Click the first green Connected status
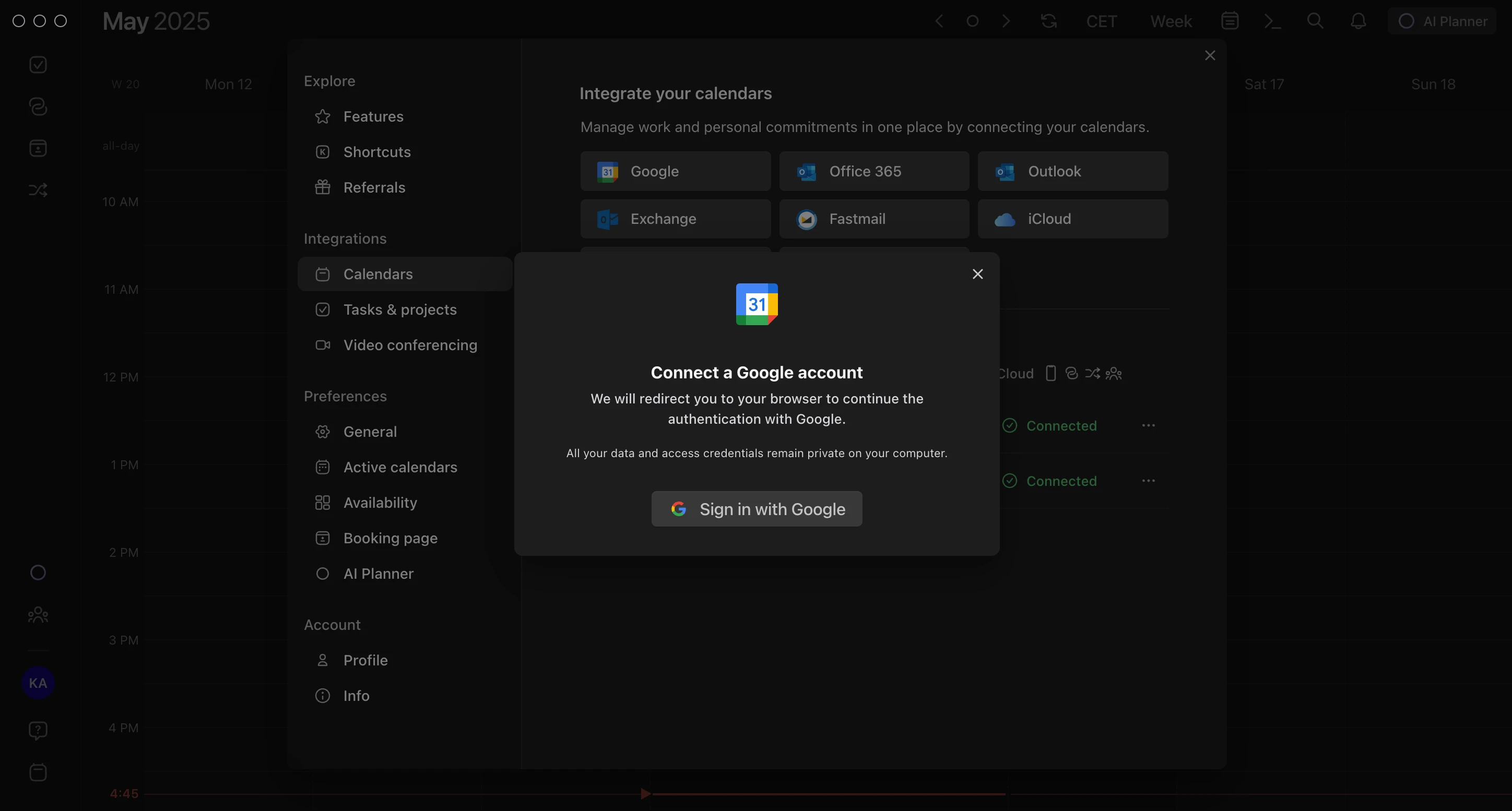This screenshot has height=811, width=1512. click(x=1049, y=425)
